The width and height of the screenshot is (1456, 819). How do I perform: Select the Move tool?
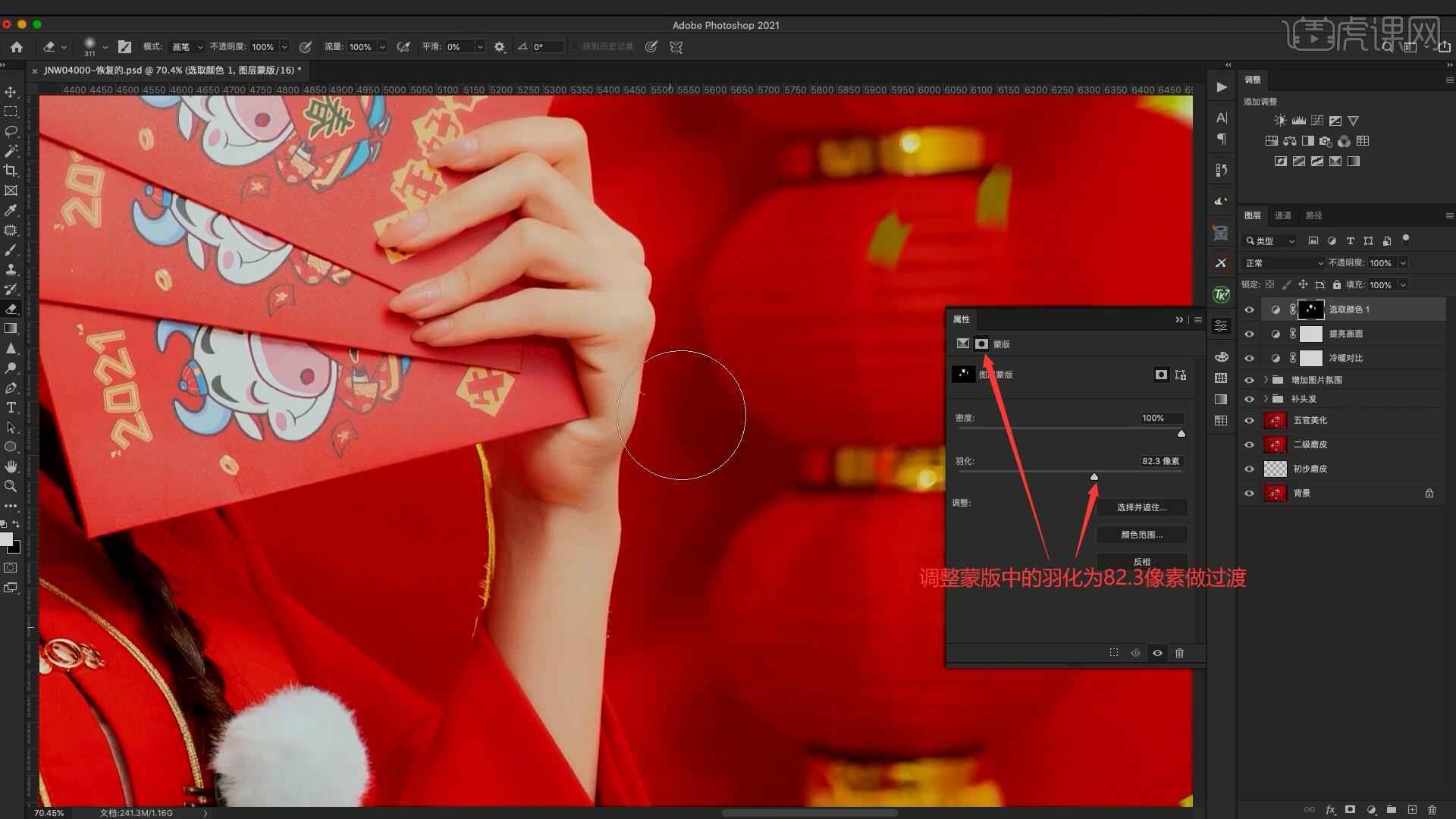point(11,92)
